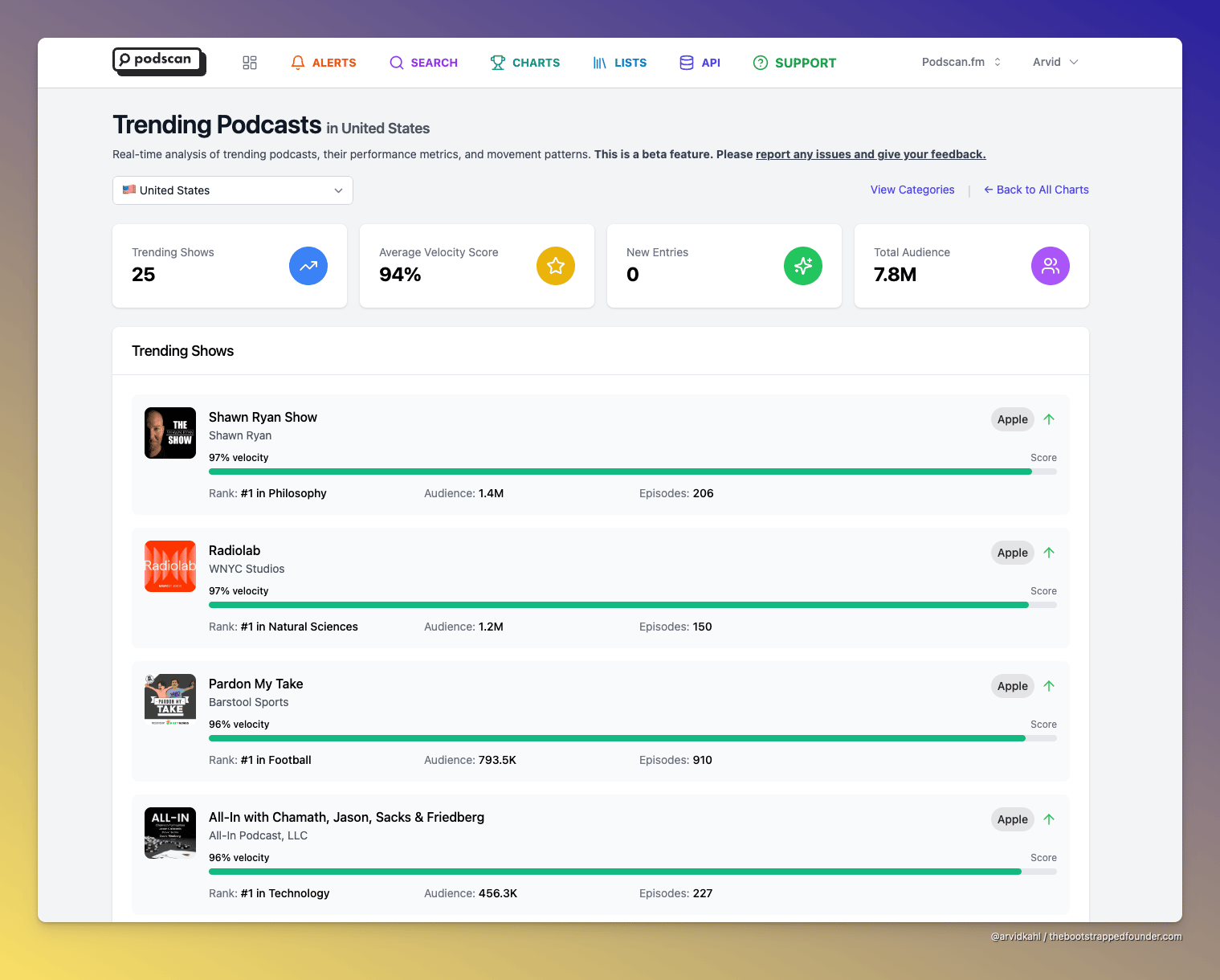
Task: Click Apple badge on All-In podcast
Action: tap(1013, 819)
